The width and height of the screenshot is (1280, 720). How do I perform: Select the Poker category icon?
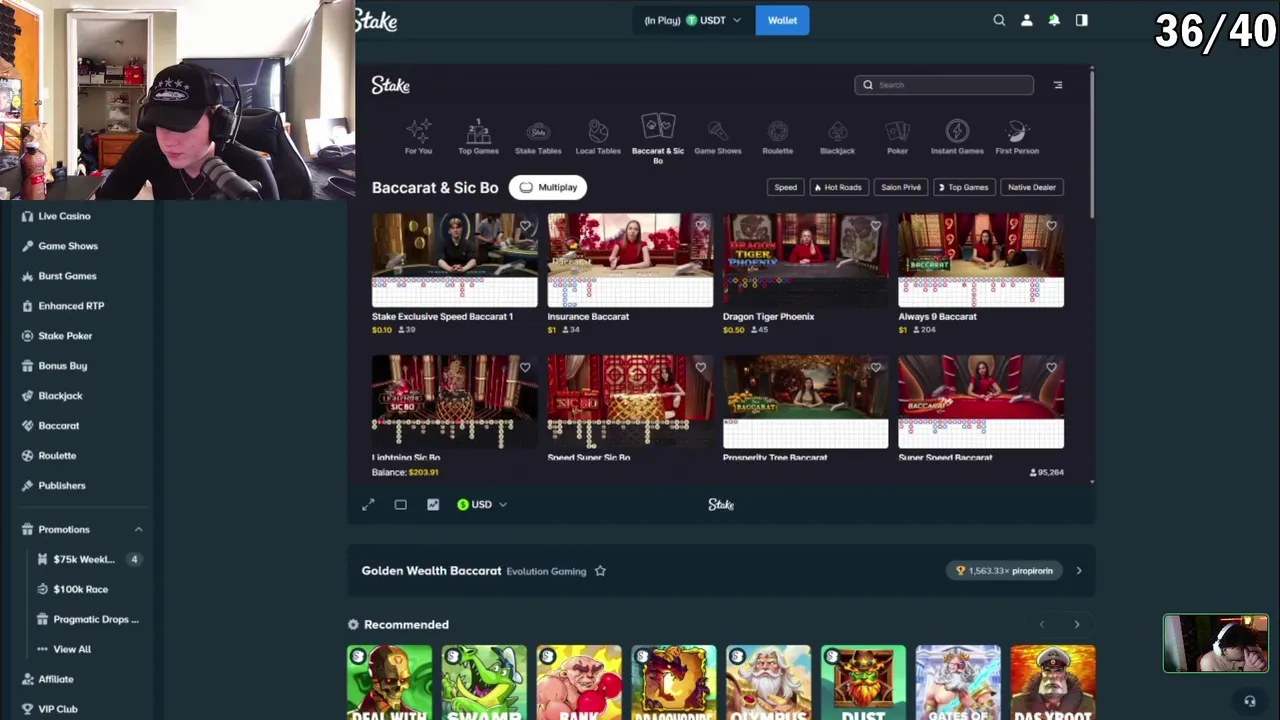click(897, 136)
